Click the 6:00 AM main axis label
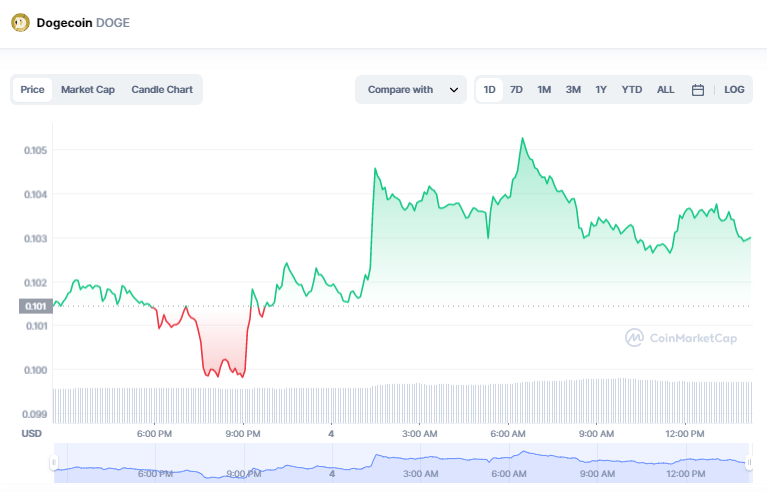The image size is (767, 492). 508,434
